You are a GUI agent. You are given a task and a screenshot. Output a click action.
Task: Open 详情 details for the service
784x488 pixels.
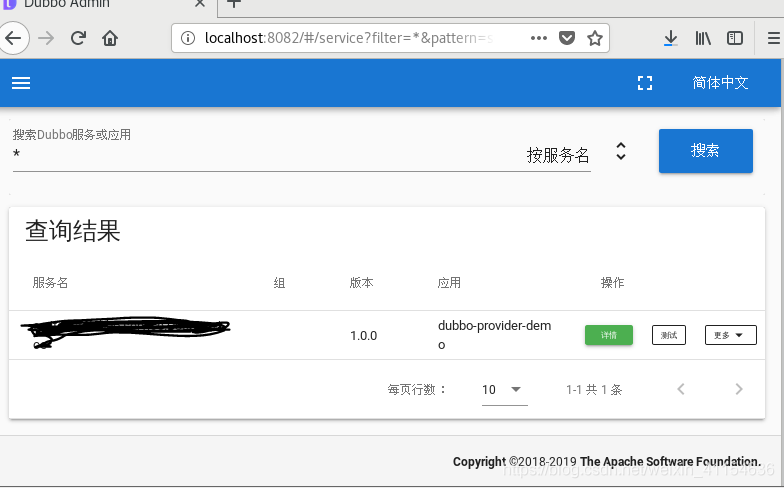(x=608, y=335)
